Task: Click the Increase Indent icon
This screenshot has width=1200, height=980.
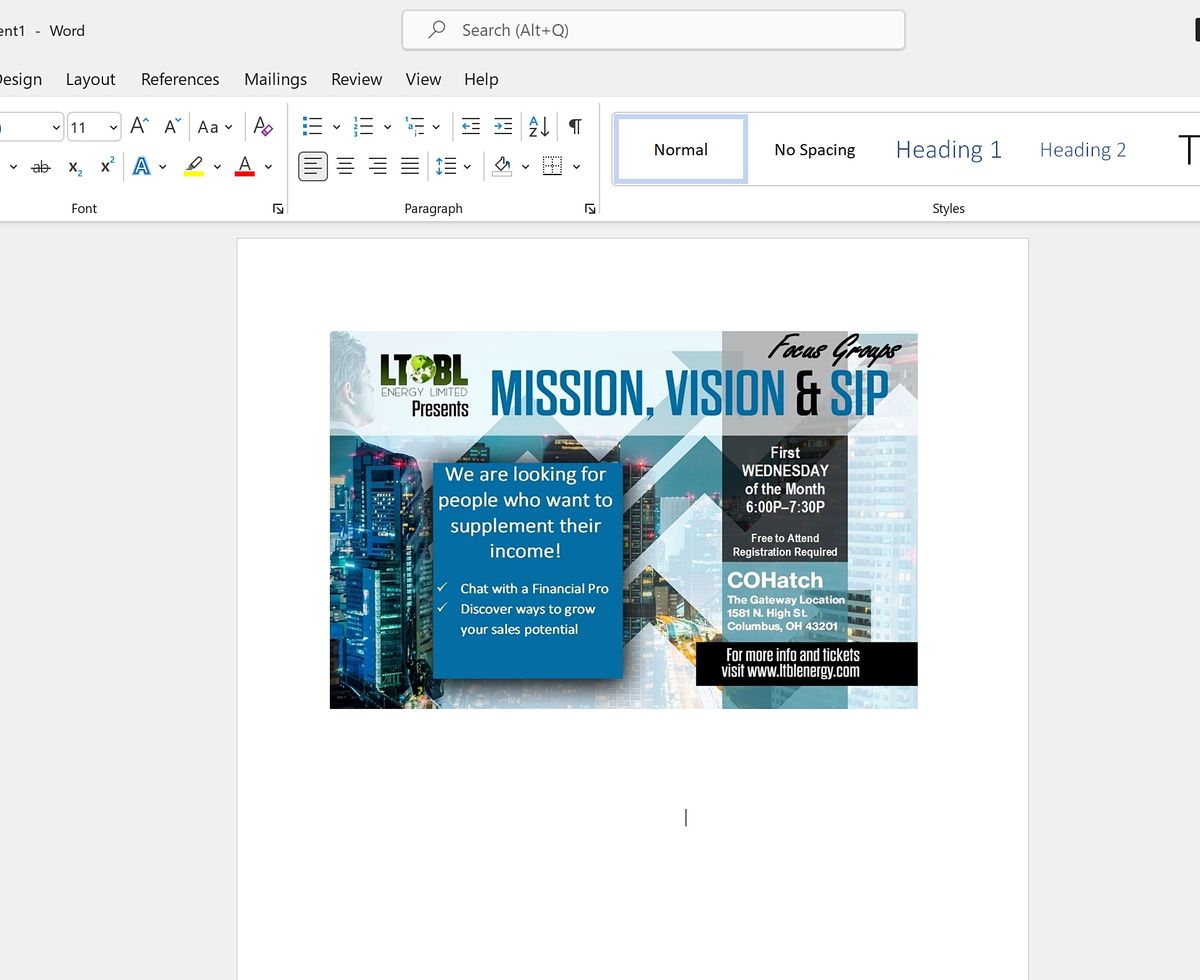Action: pos(502,126)
